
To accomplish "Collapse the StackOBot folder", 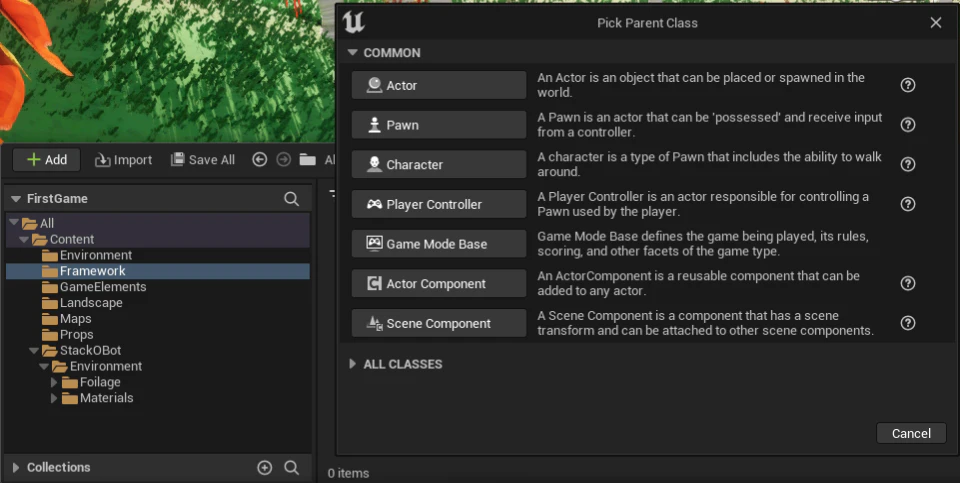I will (34, 351).
